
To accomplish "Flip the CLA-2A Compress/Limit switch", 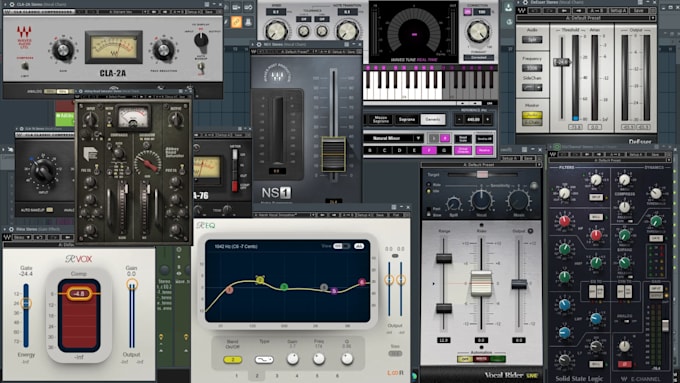I will coord(25,66).
